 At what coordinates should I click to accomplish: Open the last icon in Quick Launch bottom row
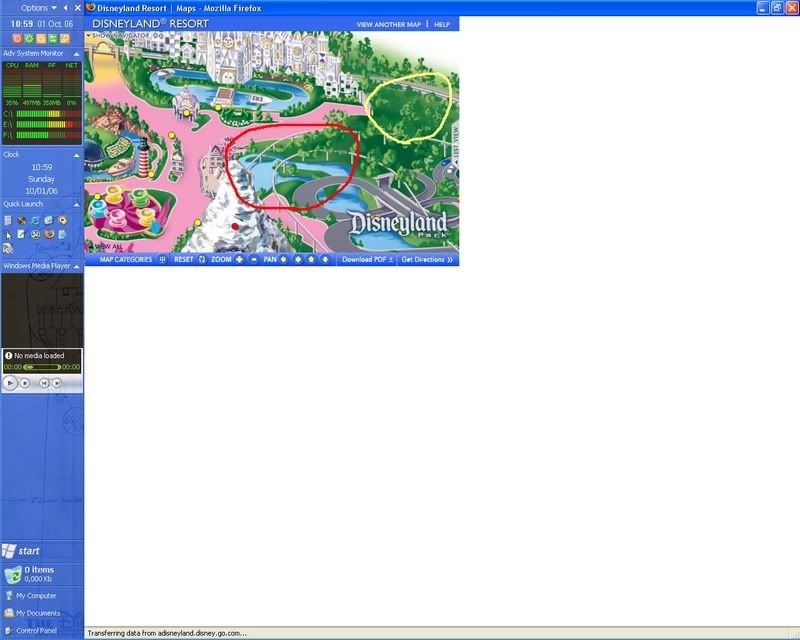click(x=8, y=249)
